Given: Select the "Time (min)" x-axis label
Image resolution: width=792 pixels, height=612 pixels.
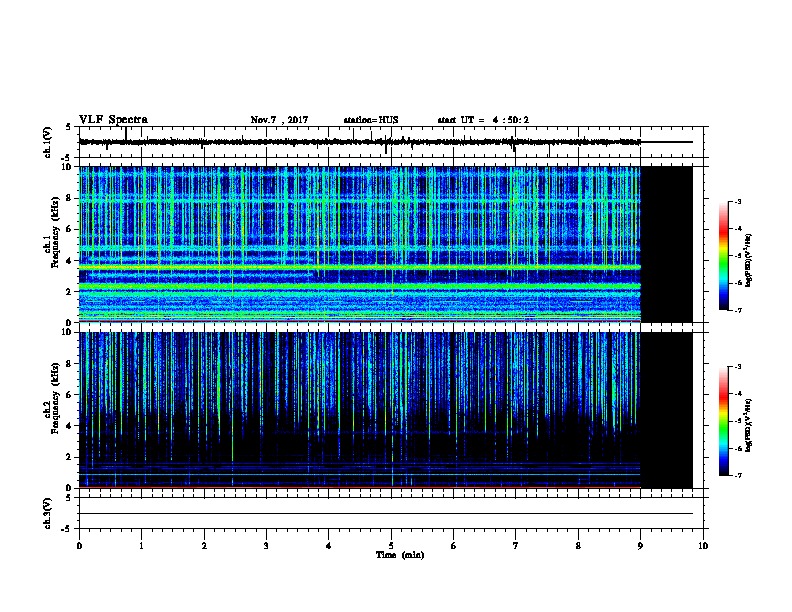Looking at the screenshot, I should [400, 555].
